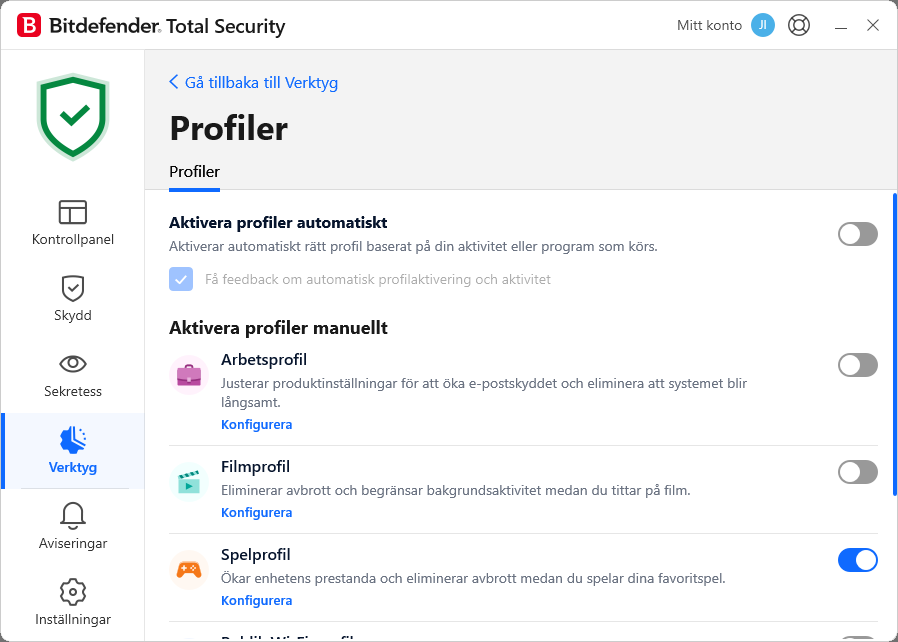
Task: Disable the Spelprofil toggle
Action: coord(857,560)
